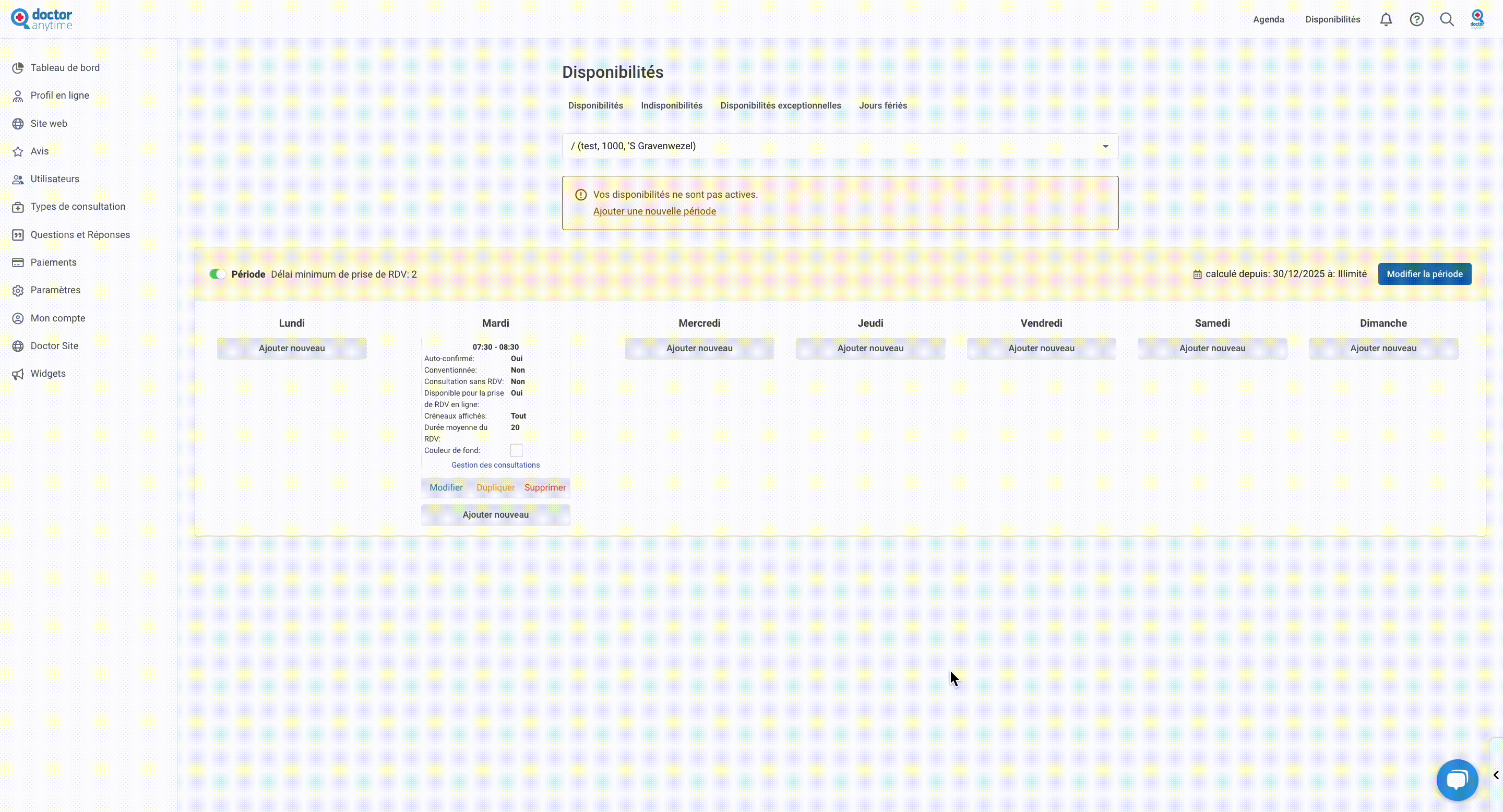The image size is (1503, 812).
Task: Click the Avis star icon
Action: point(18,151)
